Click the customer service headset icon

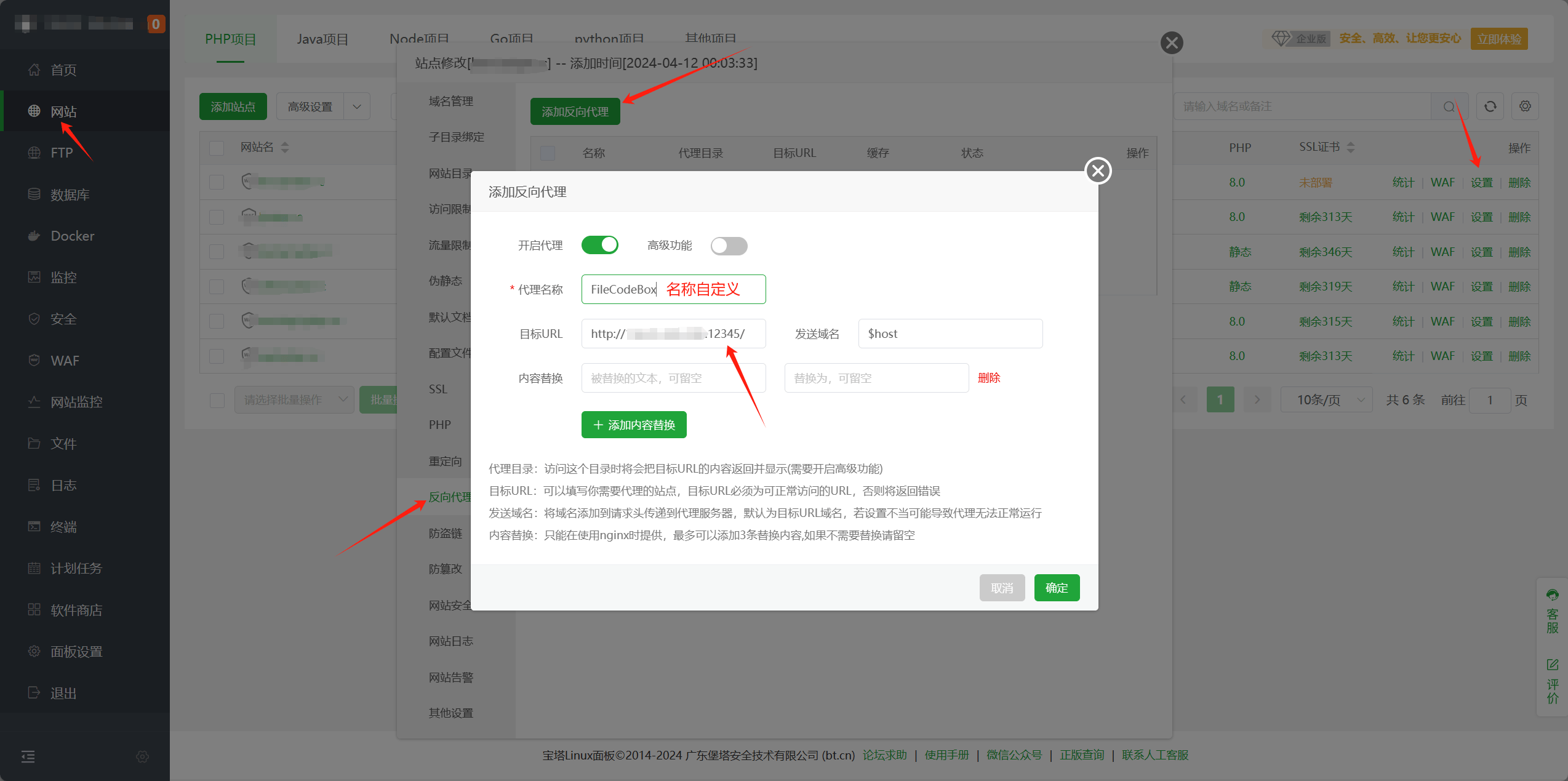coord(1552,595)
